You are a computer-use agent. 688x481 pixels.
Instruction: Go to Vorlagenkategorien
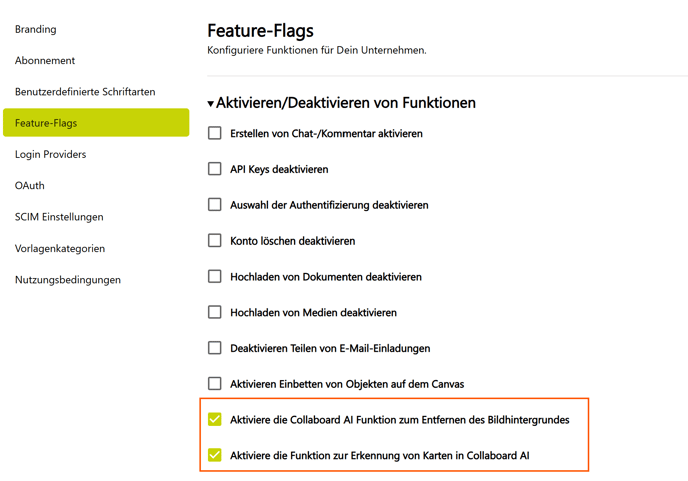[60, 249]
